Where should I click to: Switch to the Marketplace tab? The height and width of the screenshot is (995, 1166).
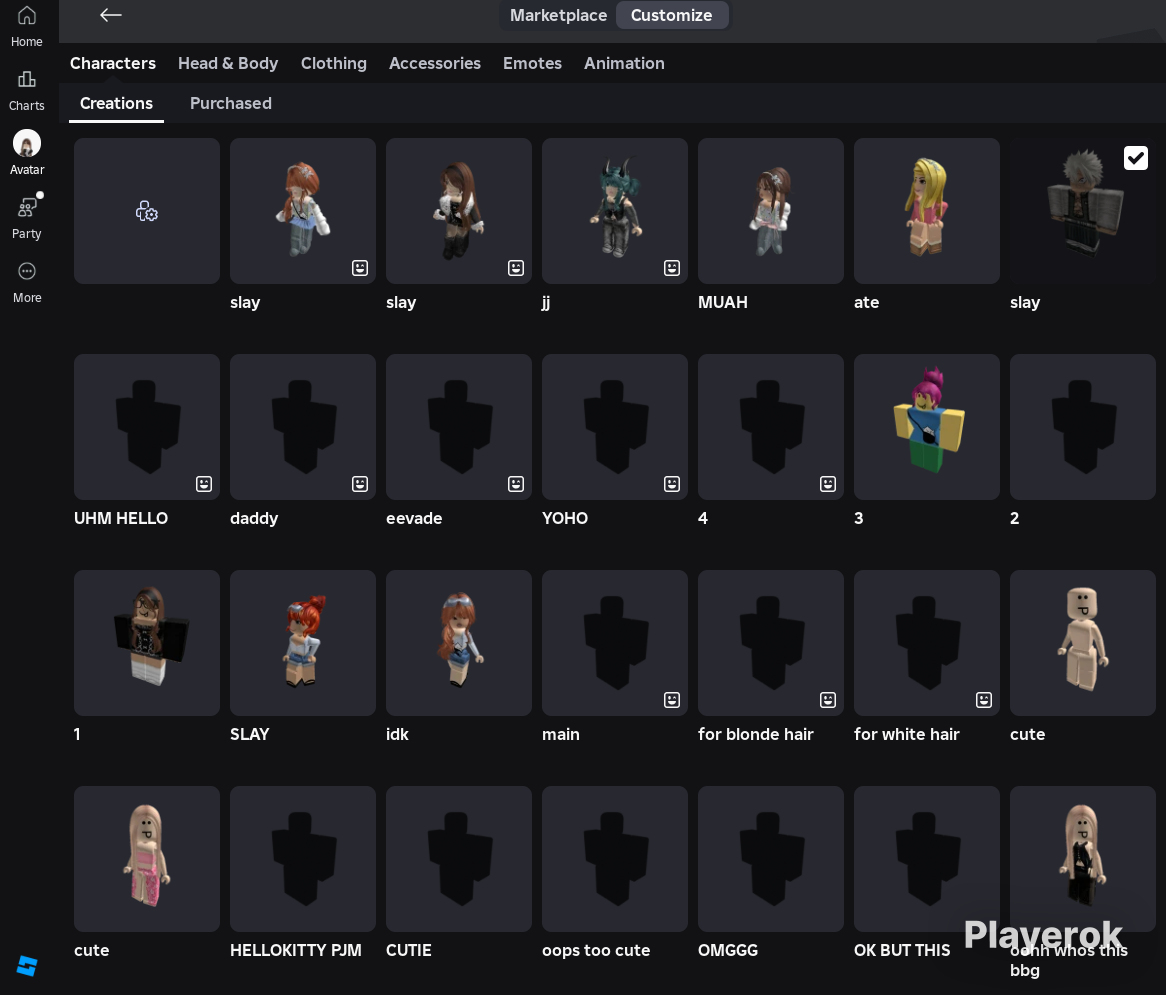pyautogui.click(x=558, y=15)
